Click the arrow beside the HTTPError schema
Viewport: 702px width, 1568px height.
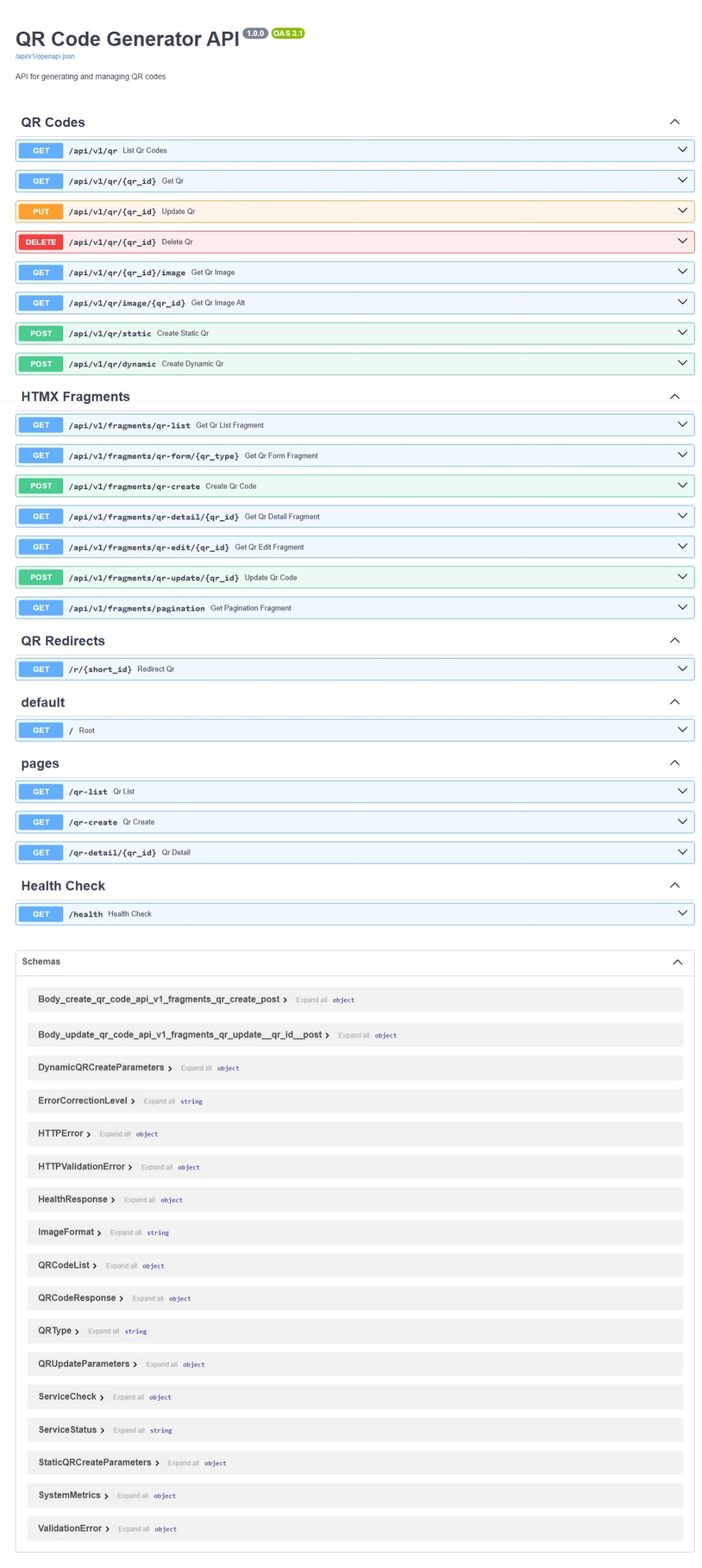[x=88, y=1134]
